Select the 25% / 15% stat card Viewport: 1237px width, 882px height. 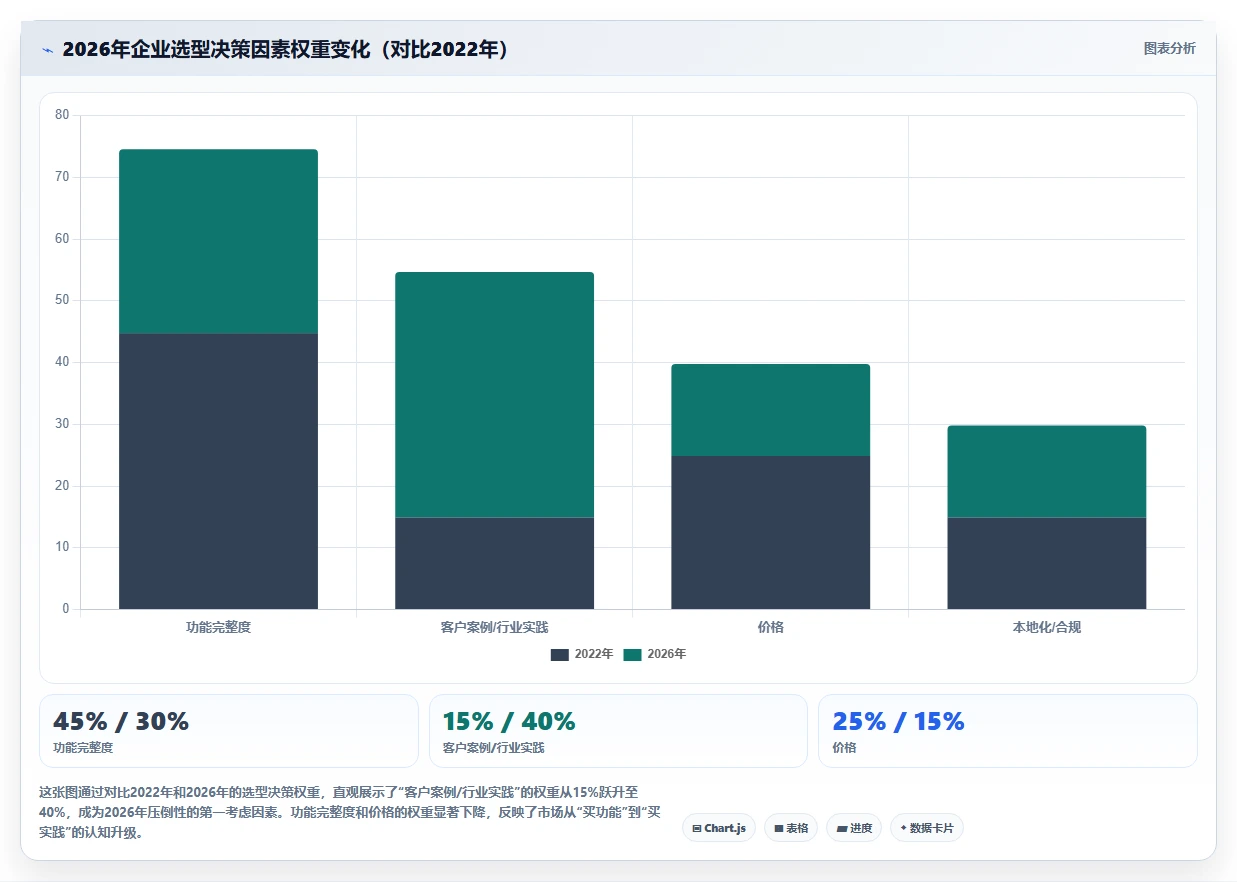tap(1007, 731)
